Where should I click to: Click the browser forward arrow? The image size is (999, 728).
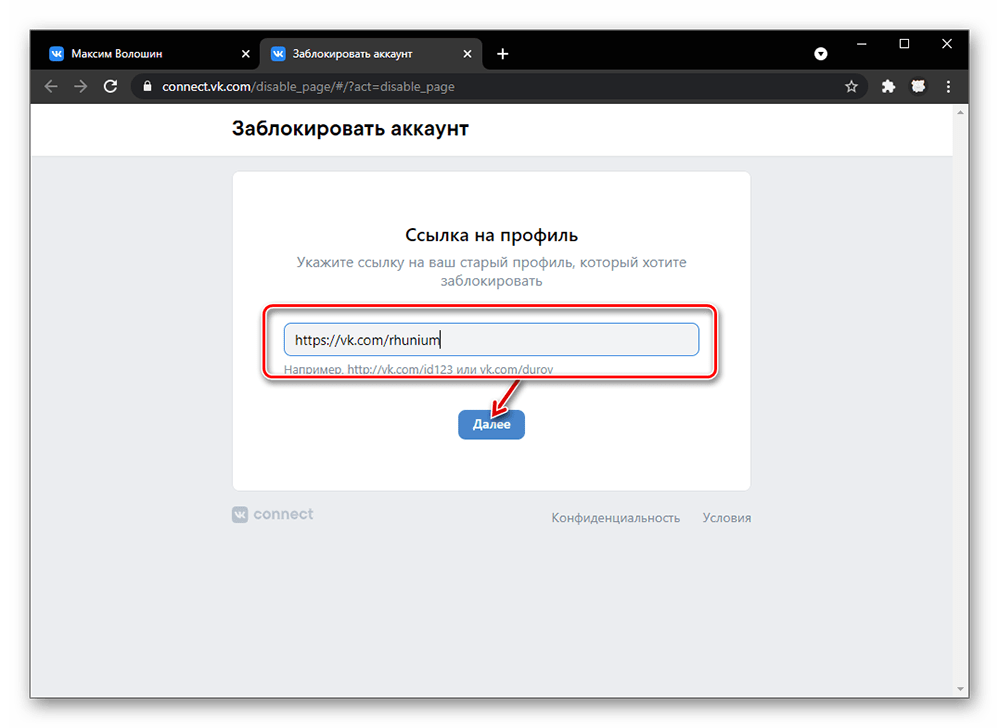(80, 87)
